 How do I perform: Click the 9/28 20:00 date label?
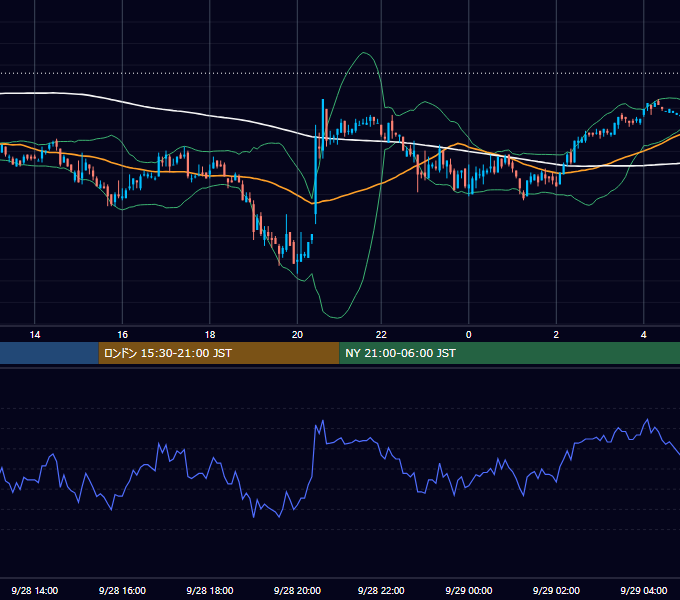point(298,590)
